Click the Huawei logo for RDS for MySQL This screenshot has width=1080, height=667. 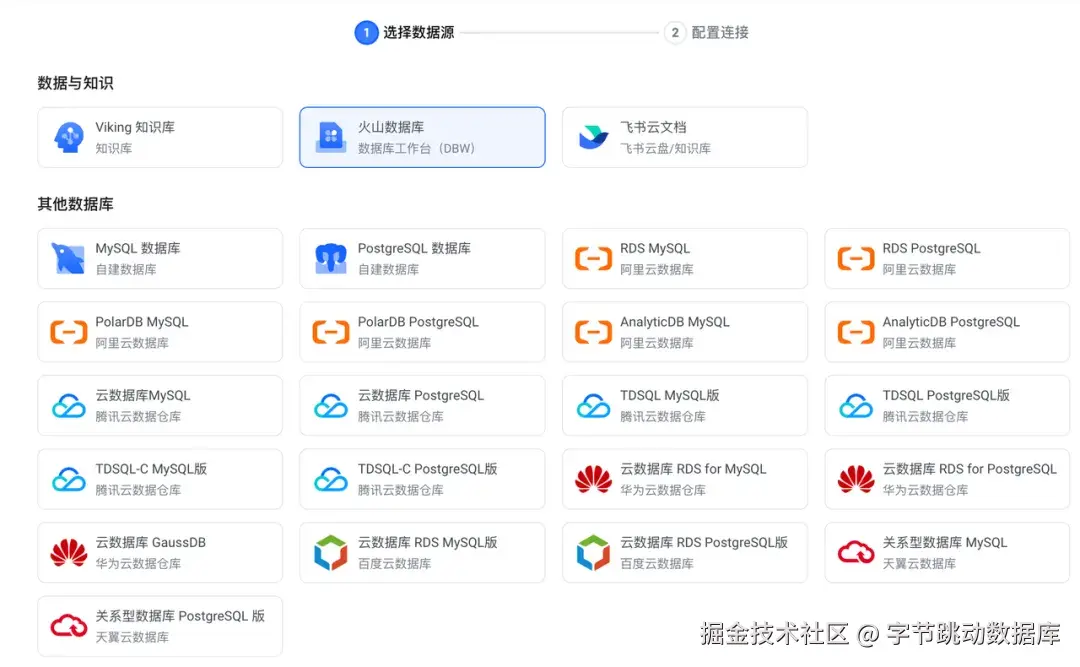tap(593, 479)
